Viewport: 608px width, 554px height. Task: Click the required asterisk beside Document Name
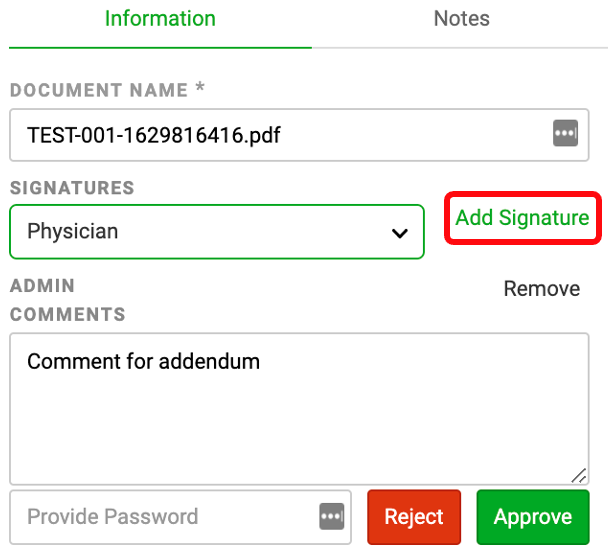tap(200, 86)
